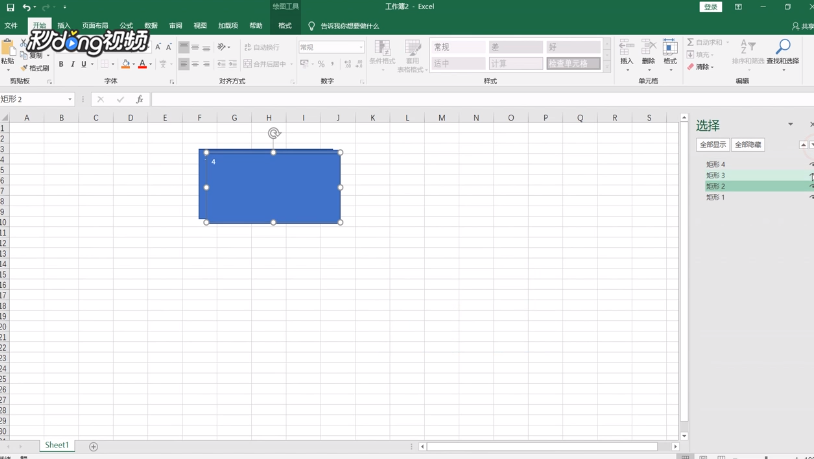
Task: Open the Font Color dropdown arrow
Action: tap(151, 64)
